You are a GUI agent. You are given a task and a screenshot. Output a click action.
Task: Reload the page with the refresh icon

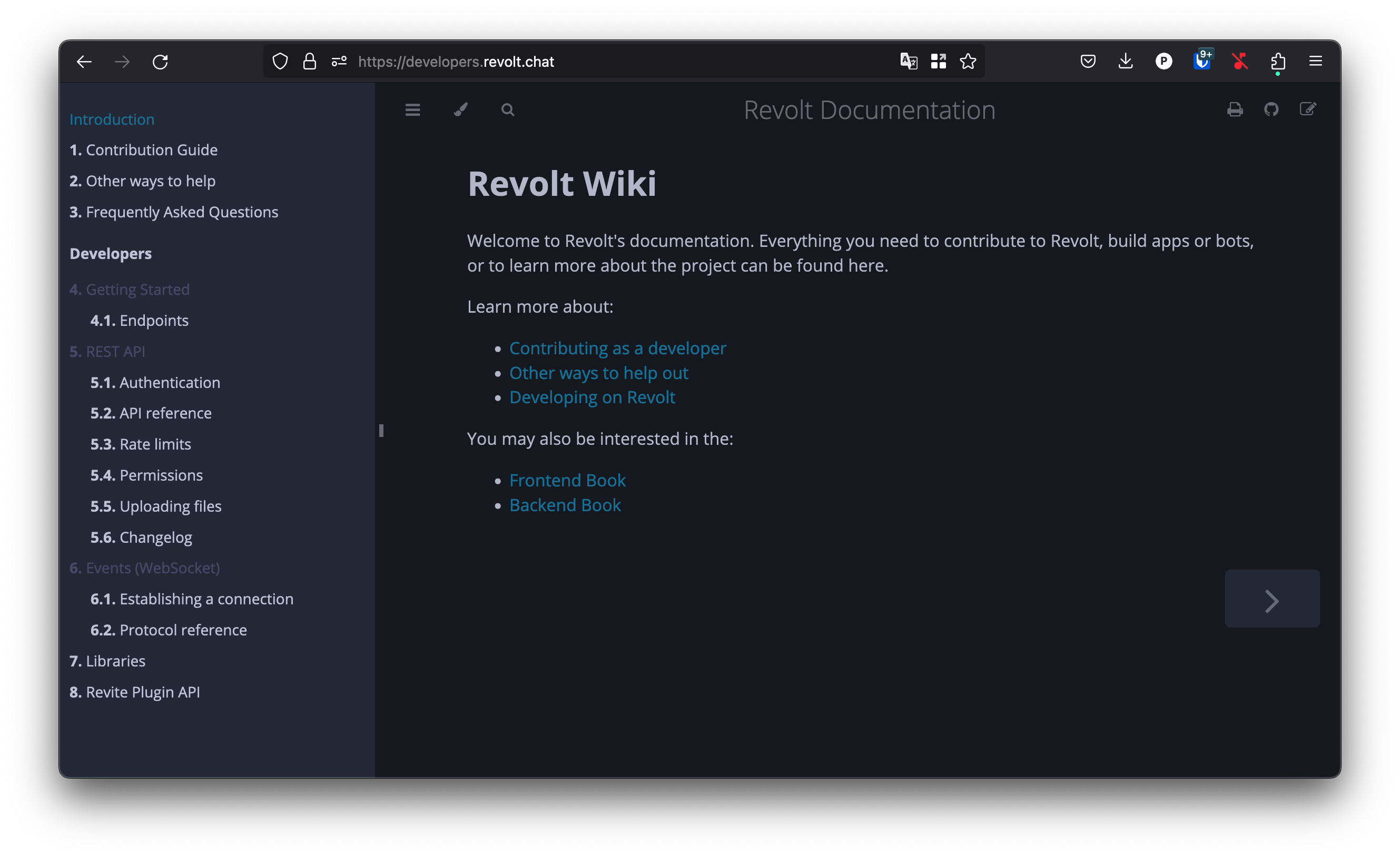160,62
